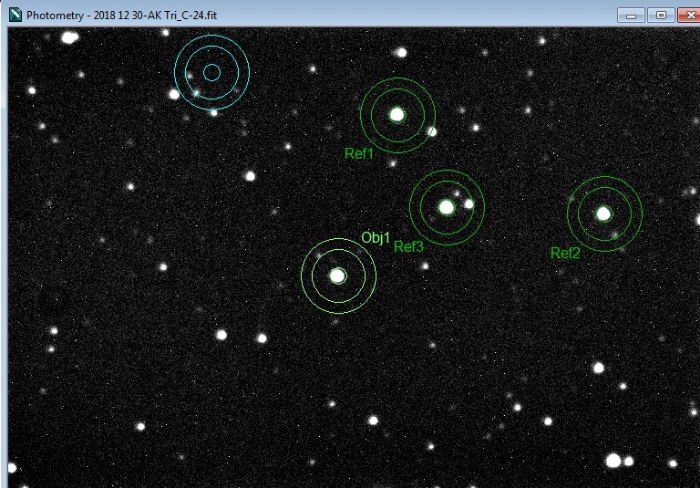Viewport: 700px width, 488px height.
Task: Click the Obj1 text label
Action: [x=375, y=237]
